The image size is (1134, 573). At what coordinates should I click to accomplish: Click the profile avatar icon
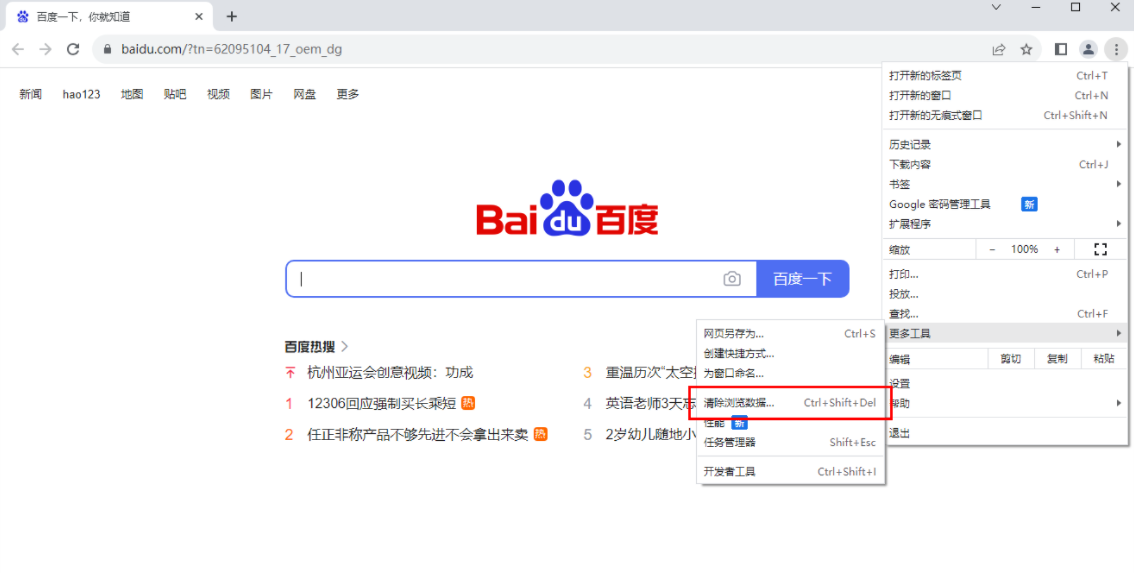coord(1088,49)
